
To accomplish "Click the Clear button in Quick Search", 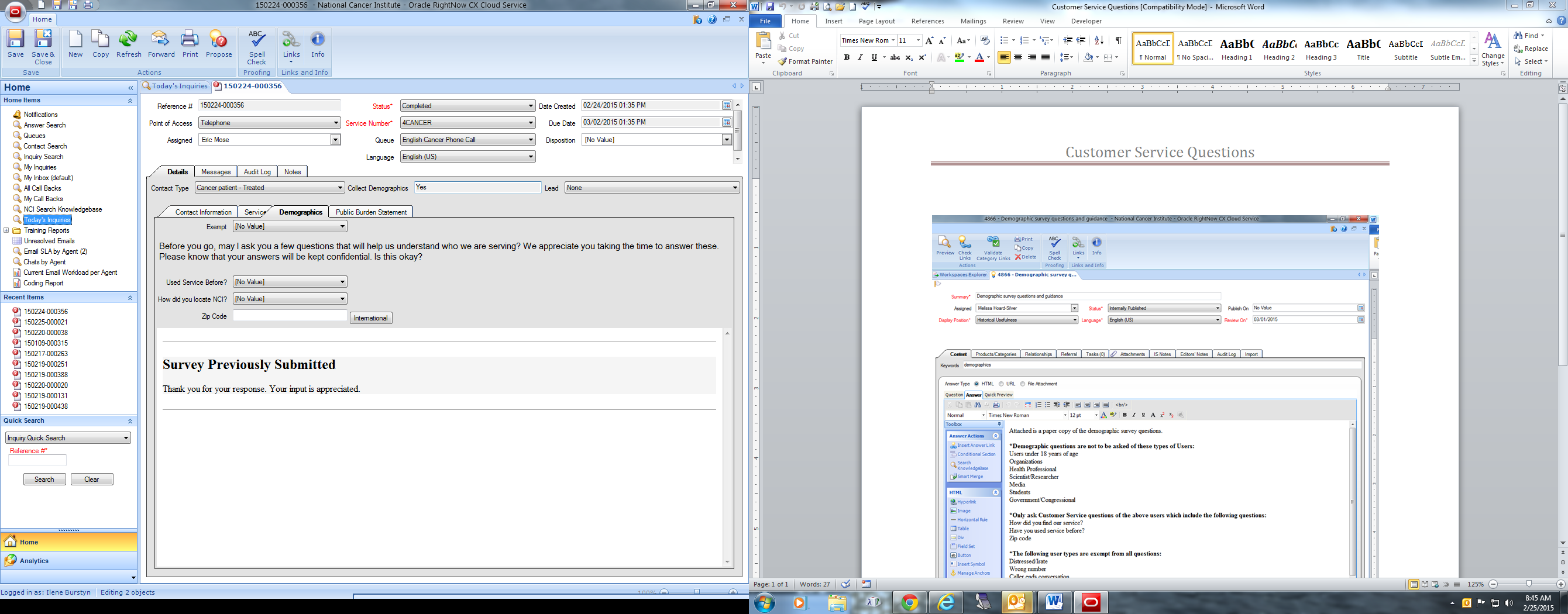I will [92, 480].
